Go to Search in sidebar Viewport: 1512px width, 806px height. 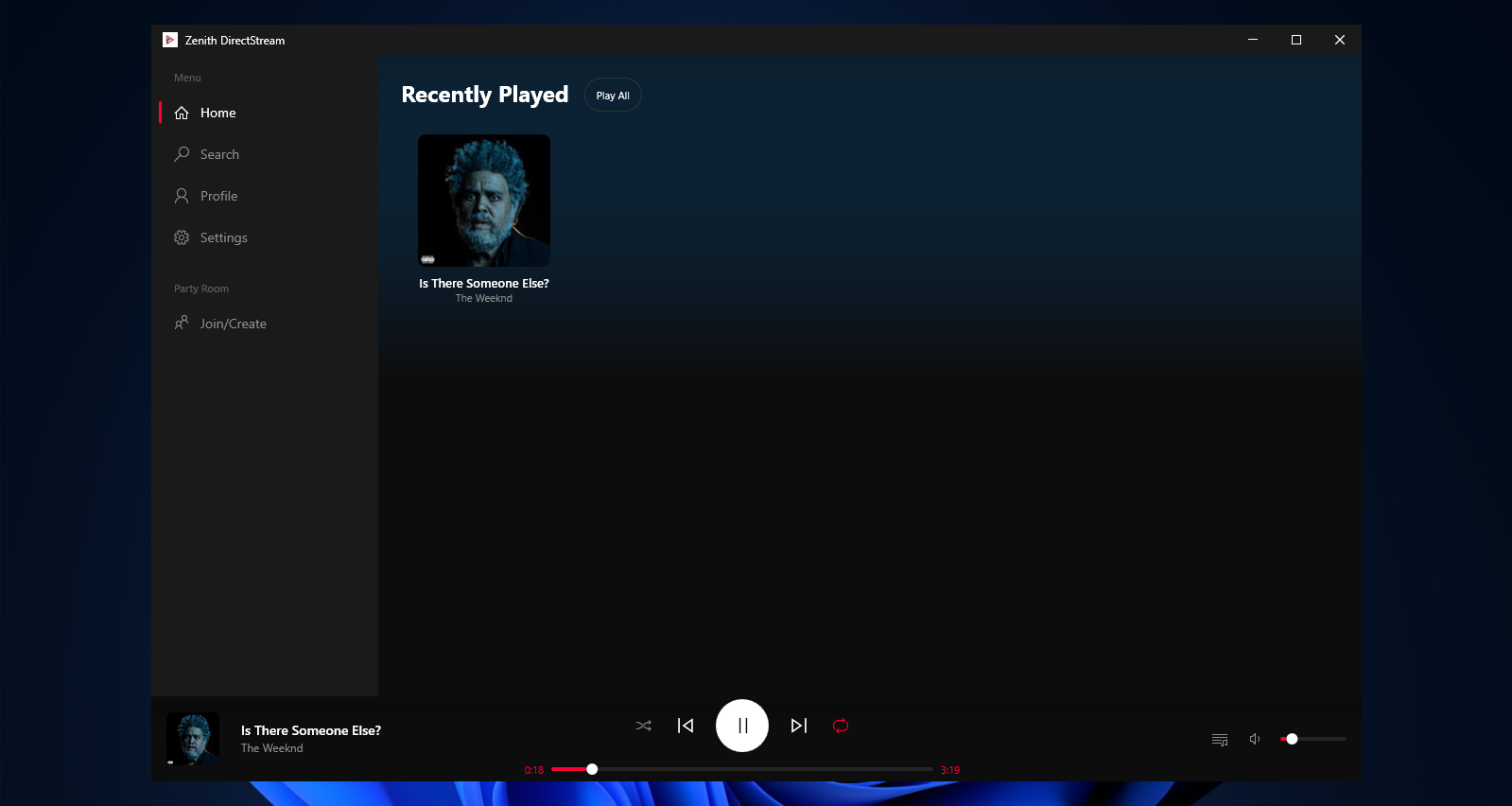[219, 154]
